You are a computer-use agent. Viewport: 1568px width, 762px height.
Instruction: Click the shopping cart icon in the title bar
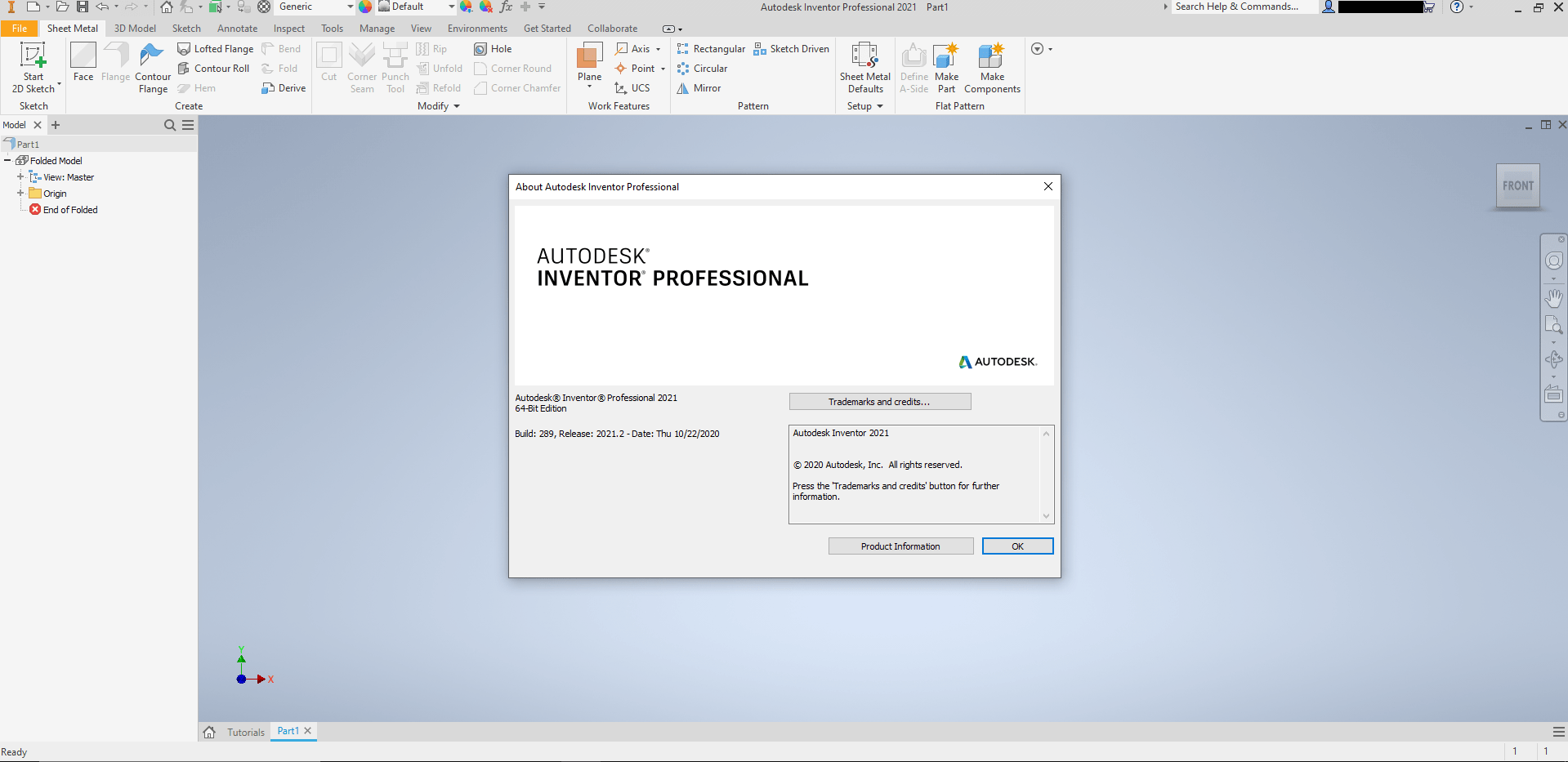[x=1430, y=7]
